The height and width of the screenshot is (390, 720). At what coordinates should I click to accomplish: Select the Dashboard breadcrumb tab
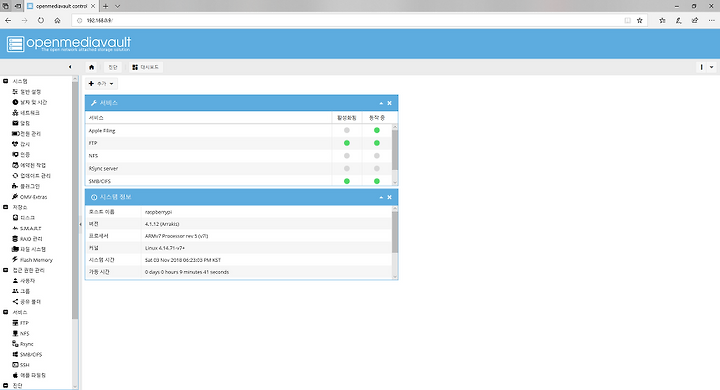(146, 67)
